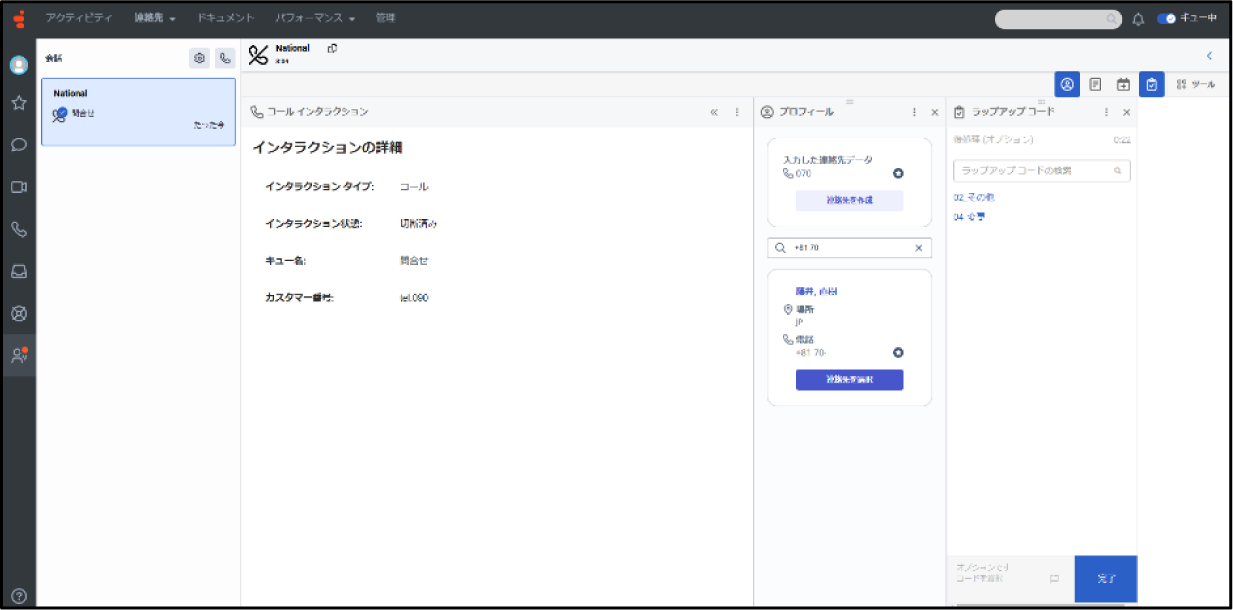Open the favorites star in the sidebar

coord(18,103)
